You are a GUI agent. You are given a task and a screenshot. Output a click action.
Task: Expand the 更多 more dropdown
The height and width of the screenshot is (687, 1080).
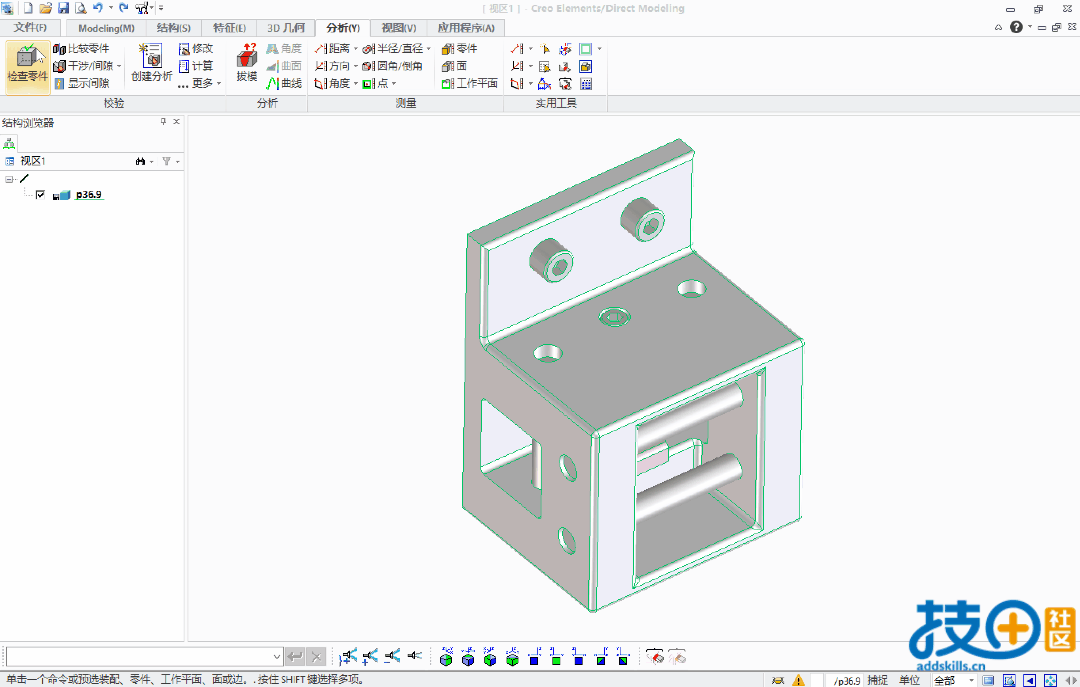tap(200, 83)
